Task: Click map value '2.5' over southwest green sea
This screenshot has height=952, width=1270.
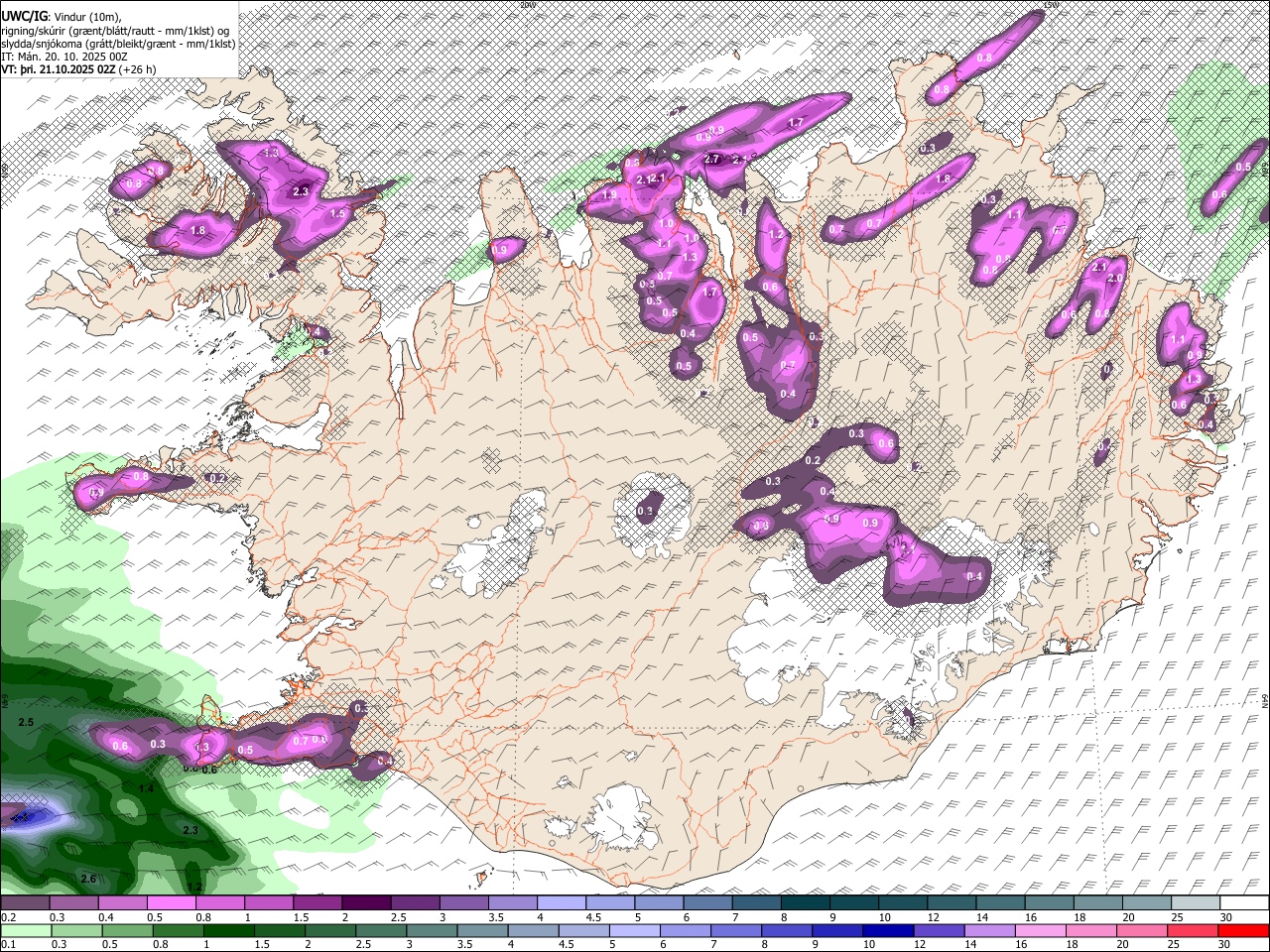Action: (27, 723)
